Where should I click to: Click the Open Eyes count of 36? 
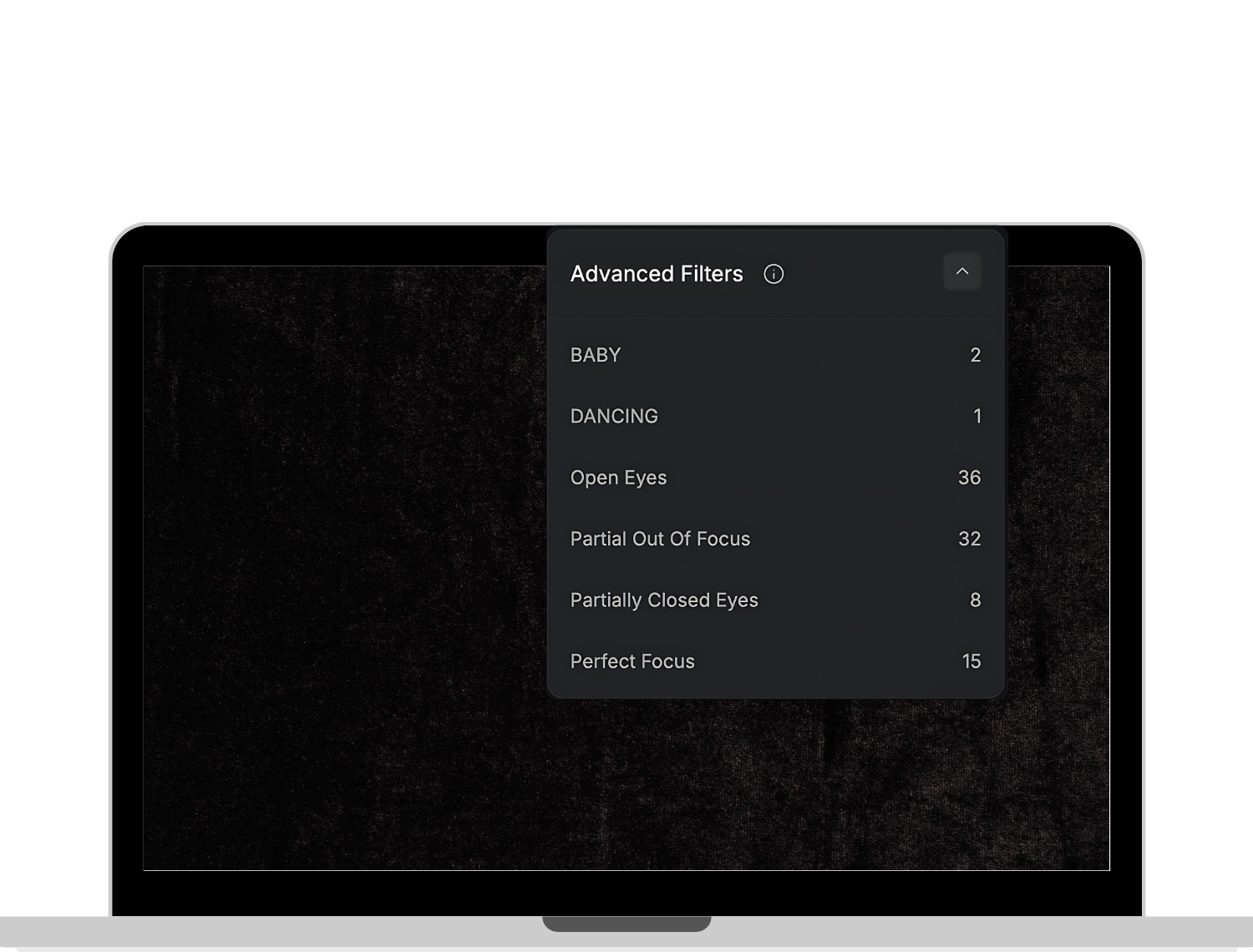pyautogui.click(x=969, y=478)
